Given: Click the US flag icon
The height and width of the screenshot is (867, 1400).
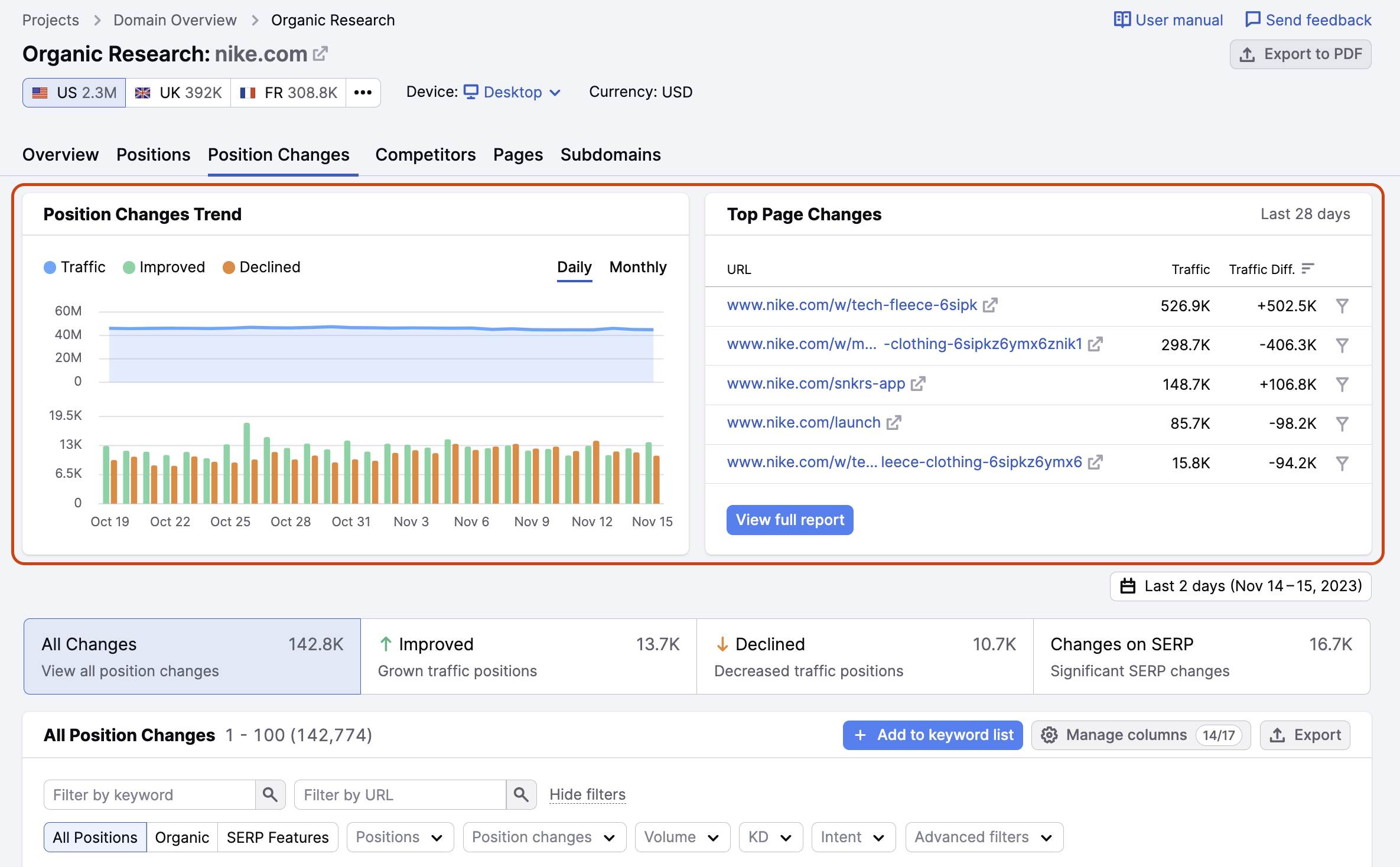Looking at the screenshot, I should [40, 93].
